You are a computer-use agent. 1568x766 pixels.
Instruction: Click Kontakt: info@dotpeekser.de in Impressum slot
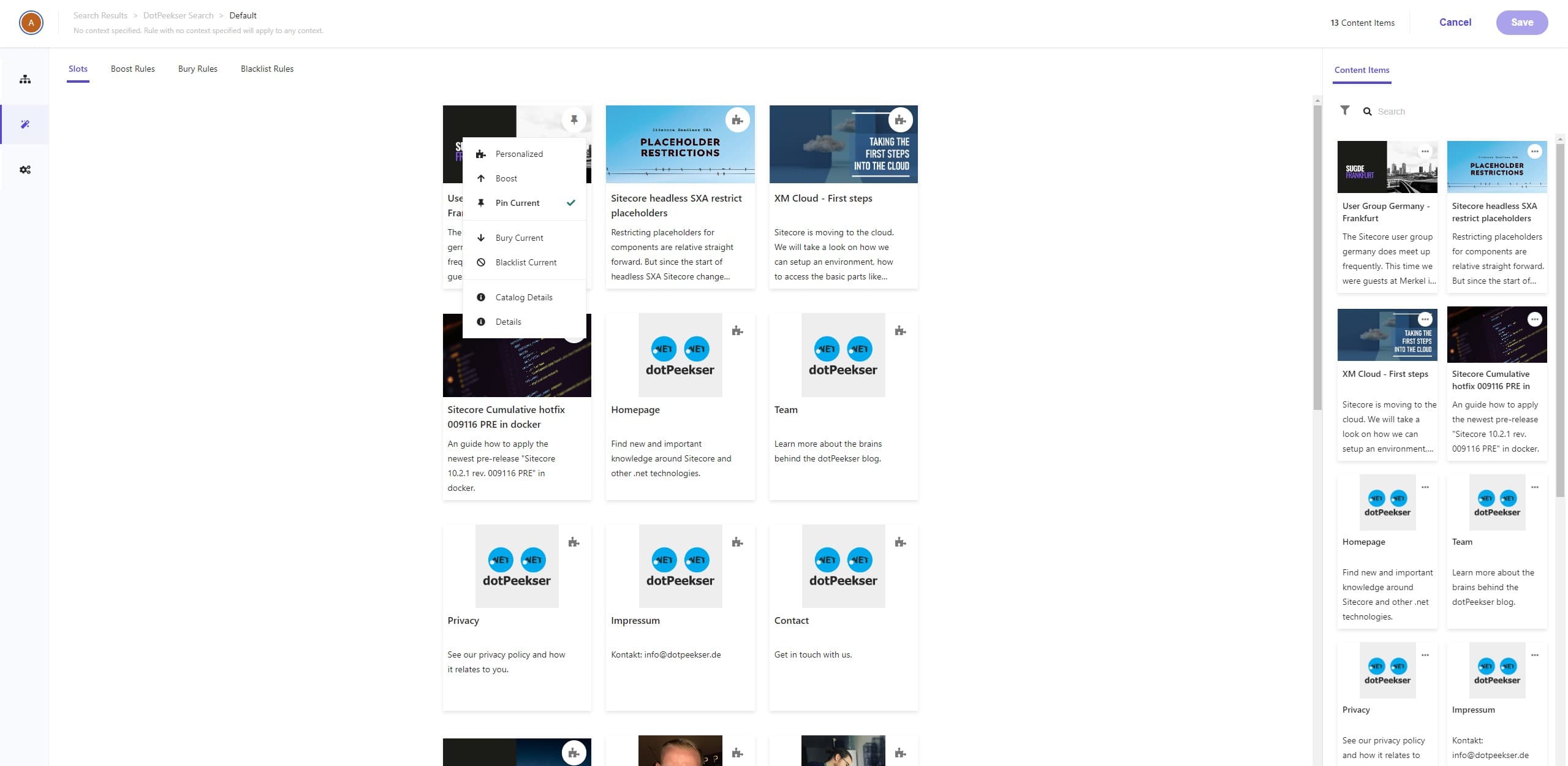point(665,654)
